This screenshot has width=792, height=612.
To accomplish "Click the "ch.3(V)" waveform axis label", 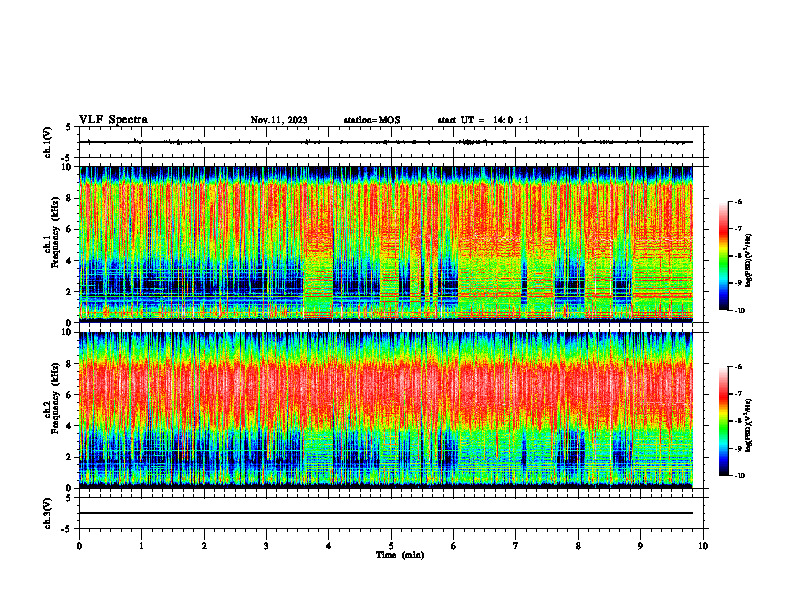I will pyautogui.click(x=48, y=513).
